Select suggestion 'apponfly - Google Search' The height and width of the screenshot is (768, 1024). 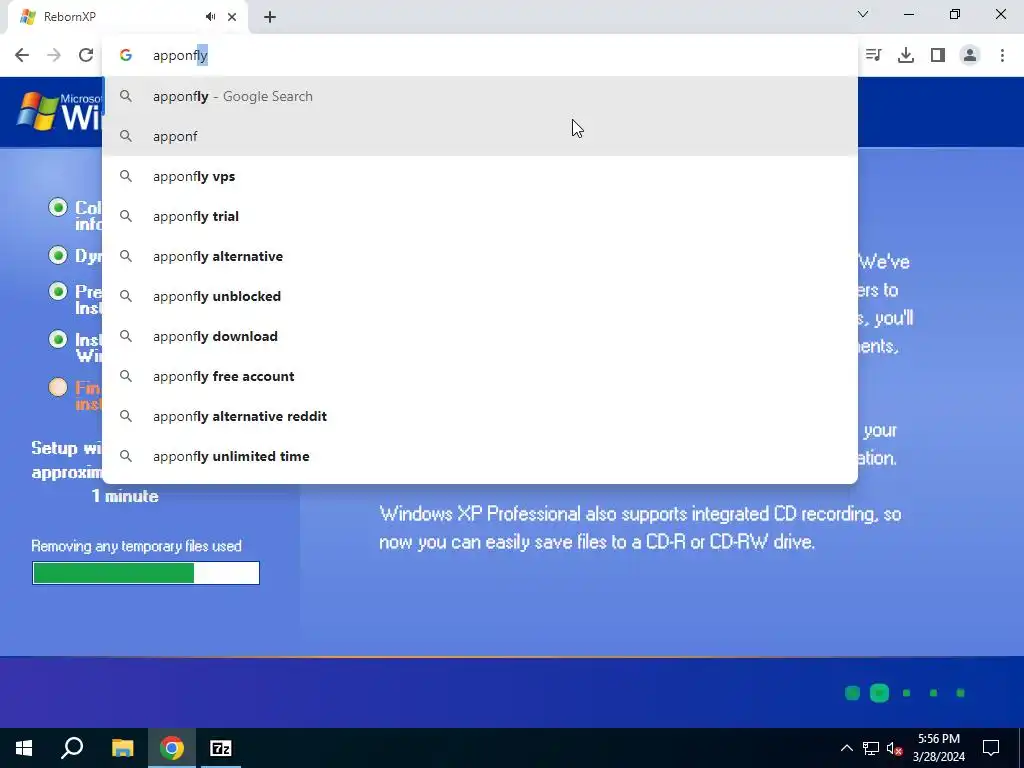(480, 96)
